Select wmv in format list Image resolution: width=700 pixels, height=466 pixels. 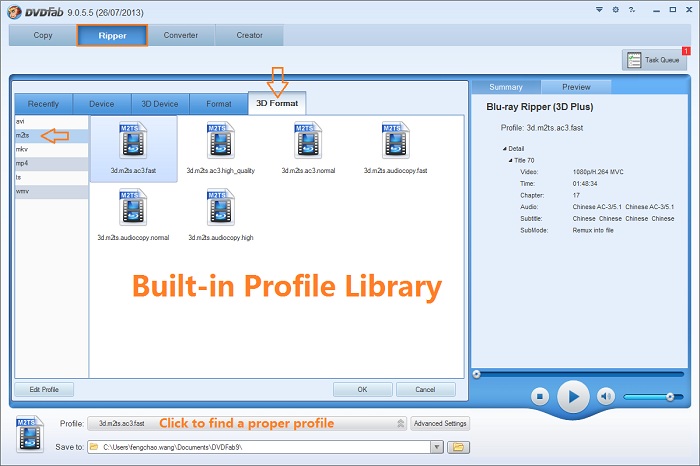52,191
